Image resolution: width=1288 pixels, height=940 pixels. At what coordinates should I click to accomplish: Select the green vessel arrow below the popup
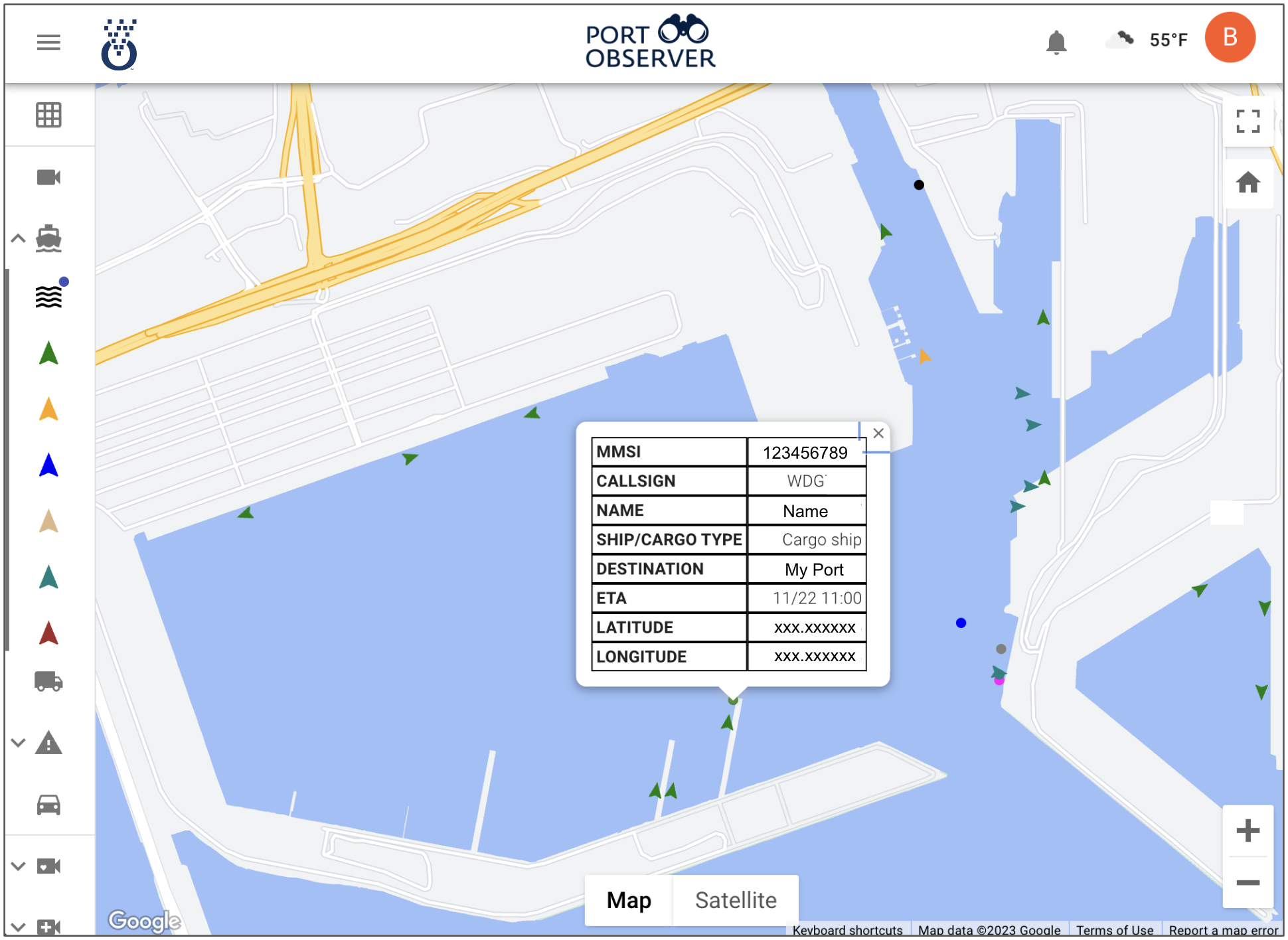tap(728, 722)
